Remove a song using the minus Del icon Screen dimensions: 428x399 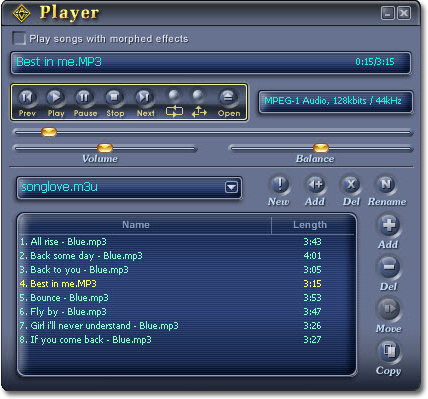pos(389,267)
